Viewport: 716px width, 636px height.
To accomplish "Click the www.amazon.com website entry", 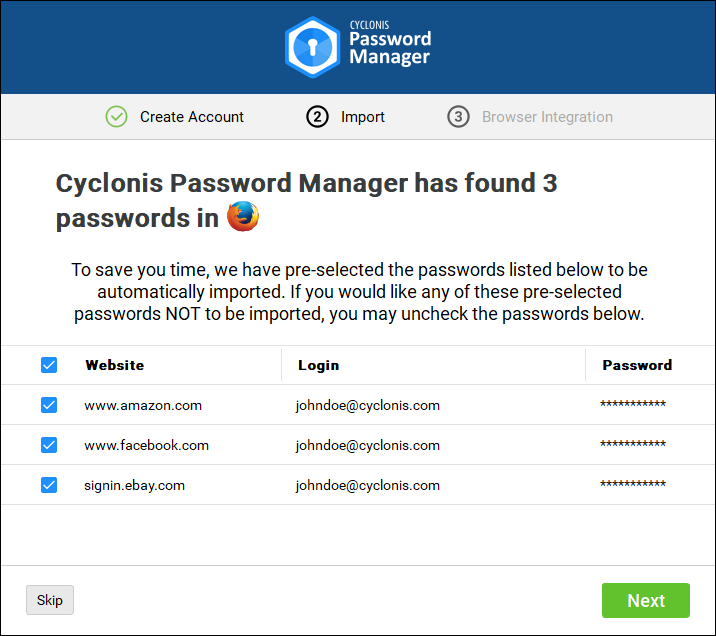I will pos(143,405).
